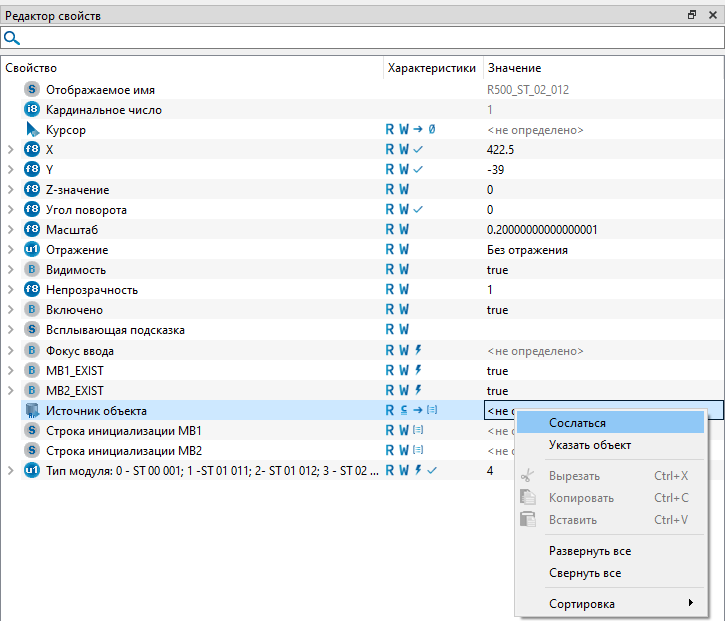Click the search magnifier icon
This screenshot has height=621, width=725.
[12, 38]
